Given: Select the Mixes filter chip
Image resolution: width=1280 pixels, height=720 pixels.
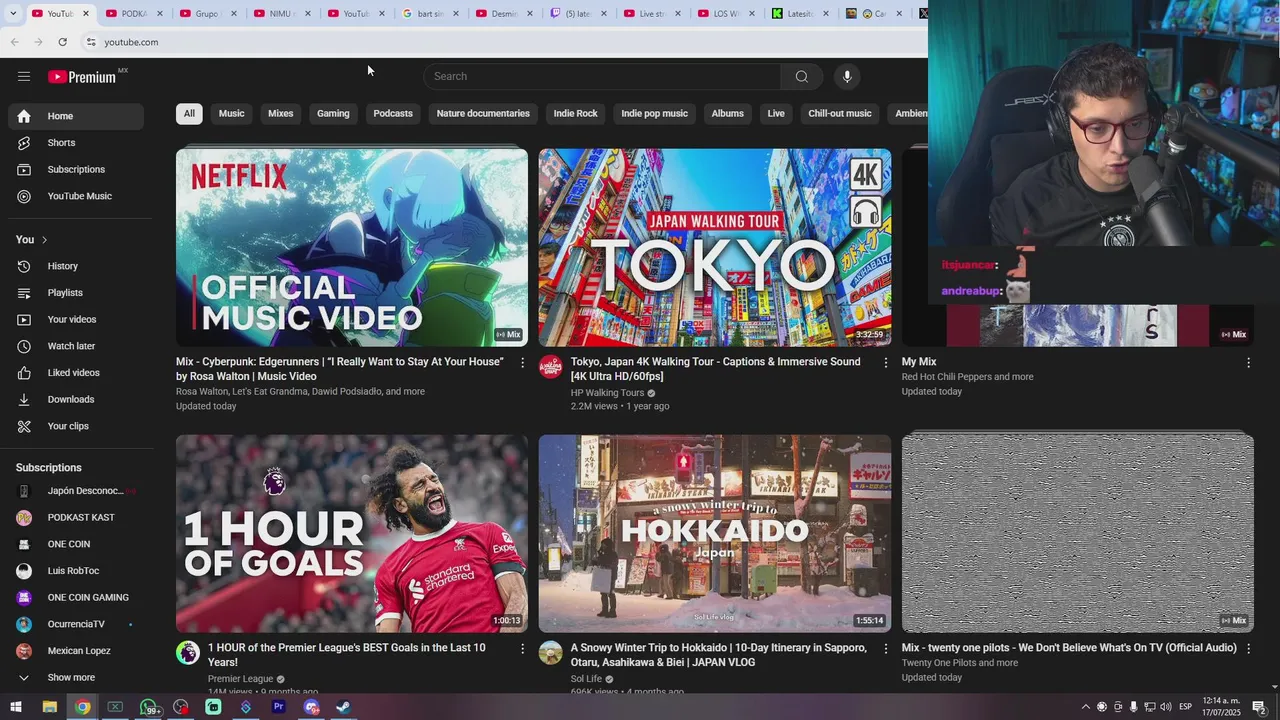Looking at the screenshot, I should [x=281, y=114].
